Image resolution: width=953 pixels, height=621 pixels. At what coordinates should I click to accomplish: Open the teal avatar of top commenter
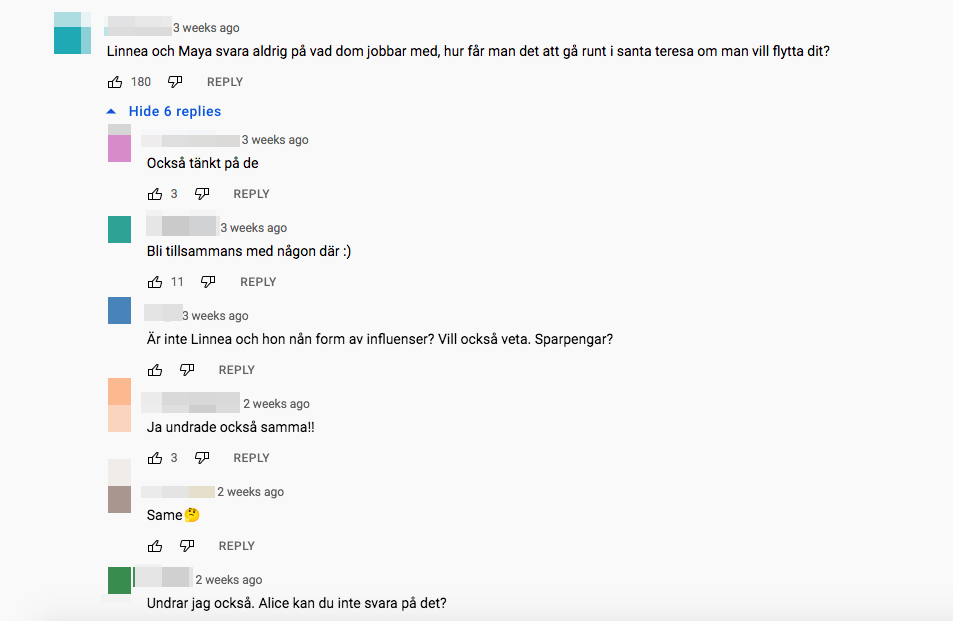pos(72,33)
